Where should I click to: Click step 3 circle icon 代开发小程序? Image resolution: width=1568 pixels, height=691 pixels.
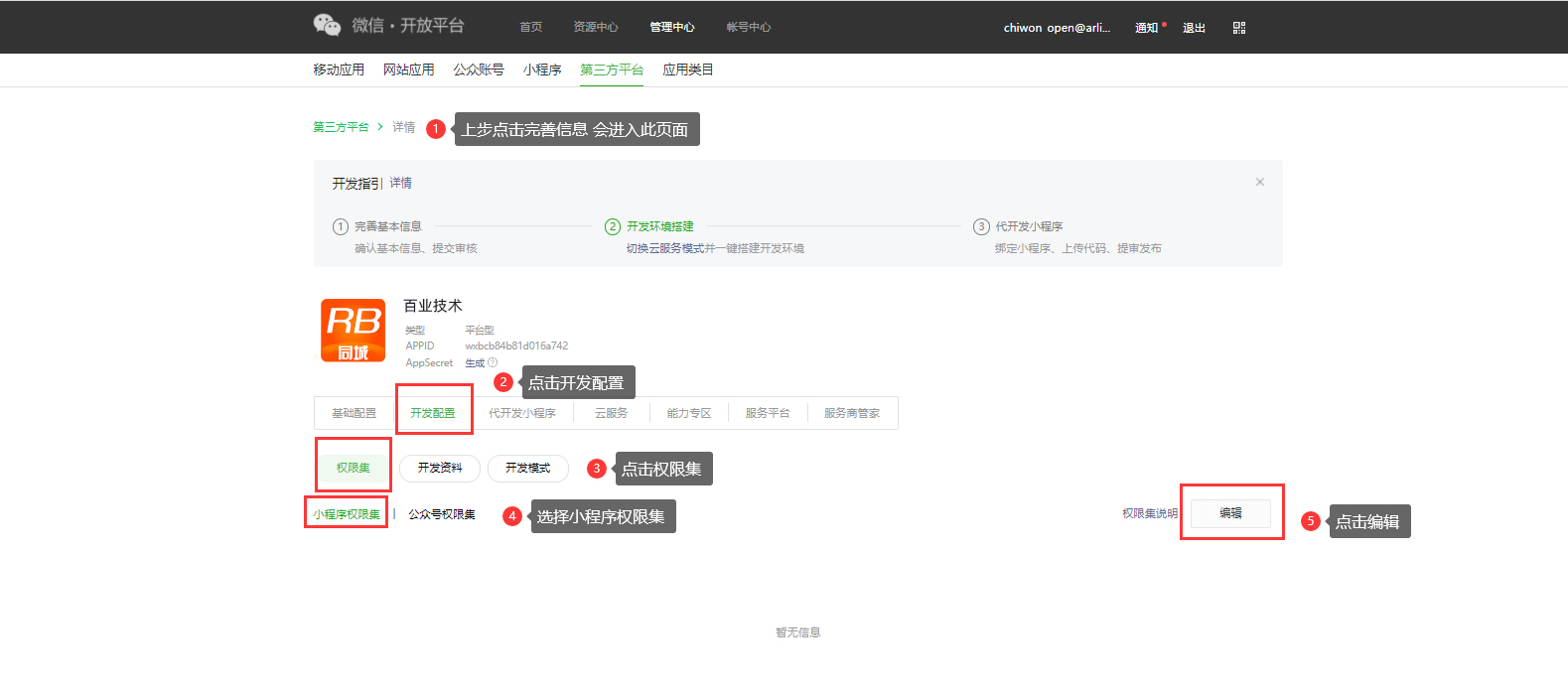[x=981, y=226]
